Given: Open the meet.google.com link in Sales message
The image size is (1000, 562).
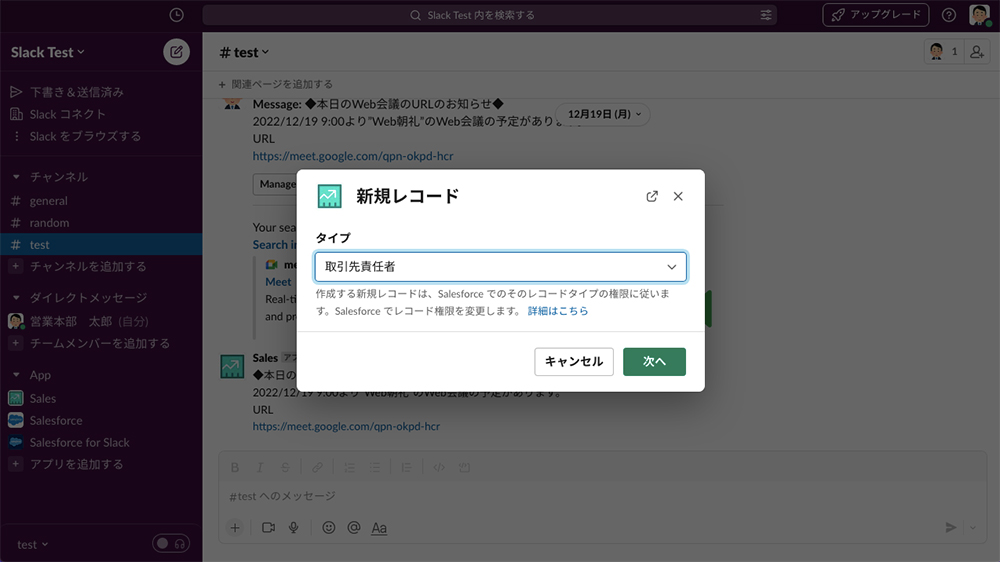Looking at the screenshot, I should click(346, 426).
